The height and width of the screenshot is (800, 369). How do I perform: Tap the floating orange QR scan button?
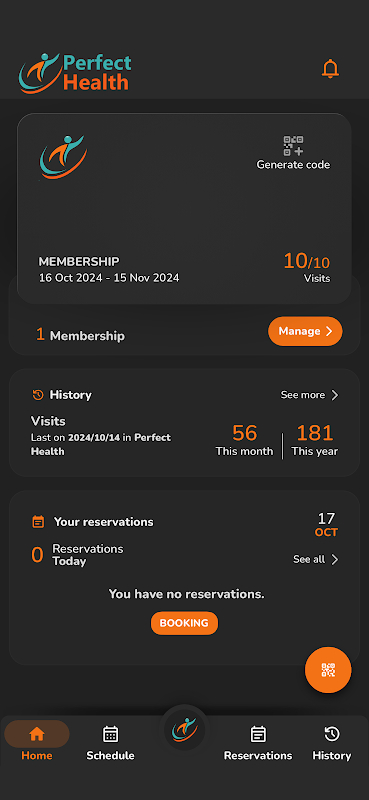click(x=328, y=670)
